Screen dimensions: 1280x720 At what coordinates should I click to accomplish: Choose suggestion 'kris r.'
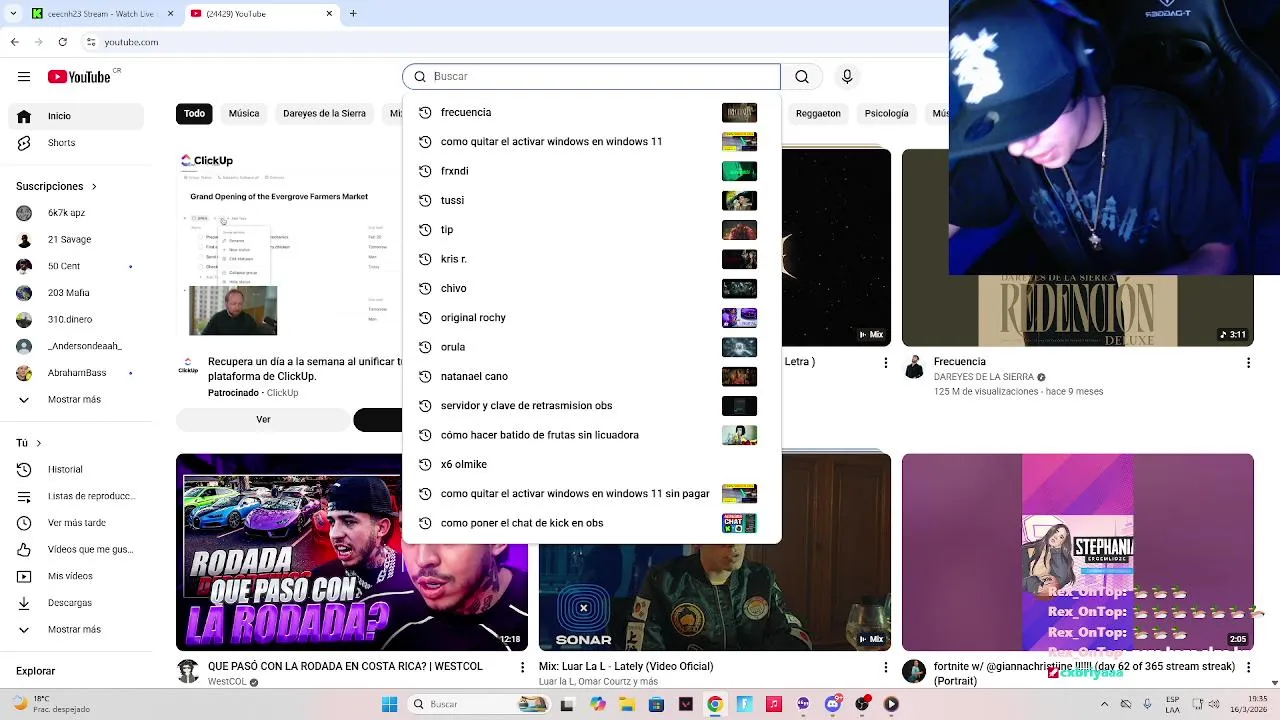(591, 259)
